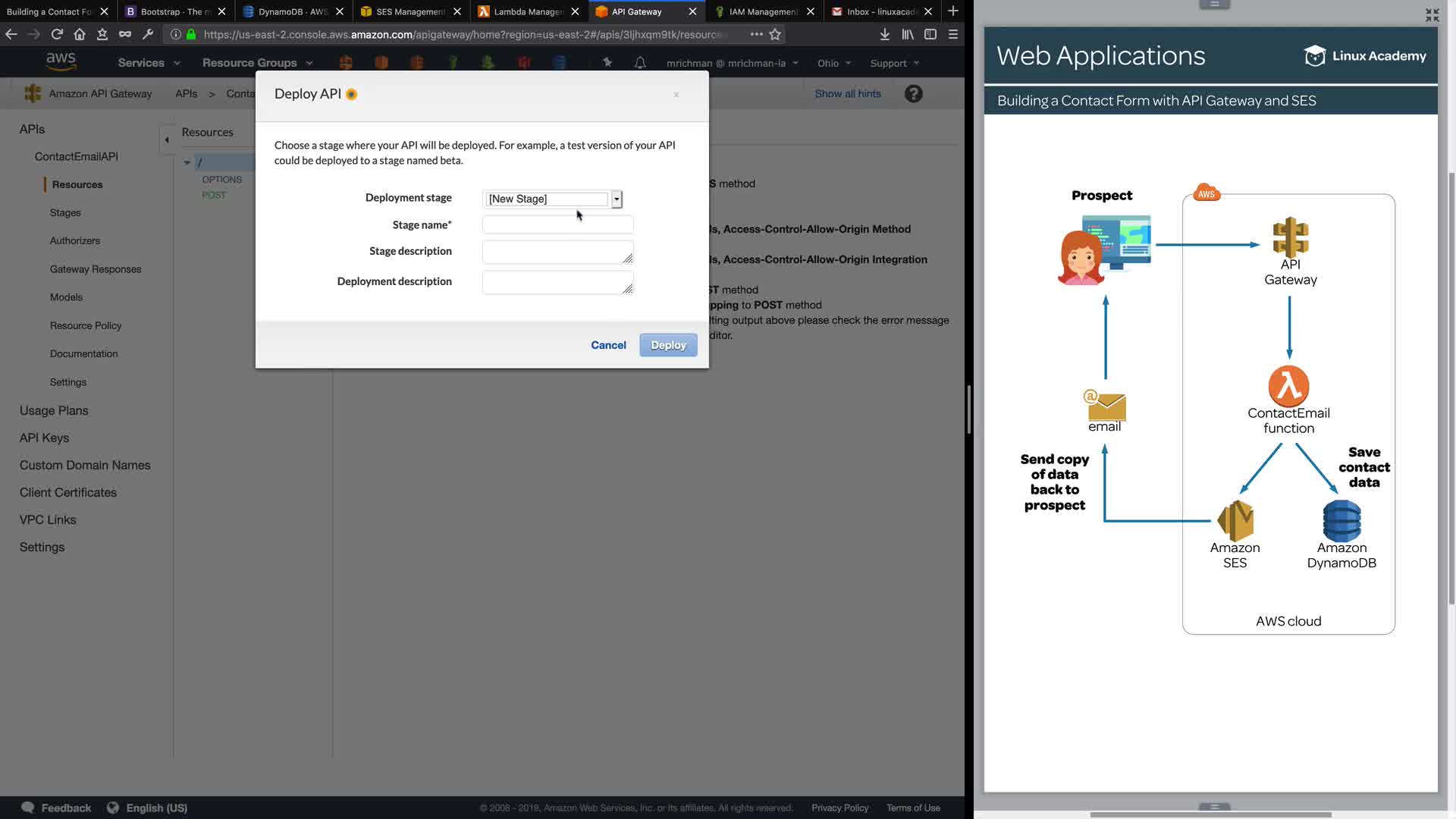Open the browser hamburger menu icon
Viewport: 1456px width, 819px height.
[953, 34]
